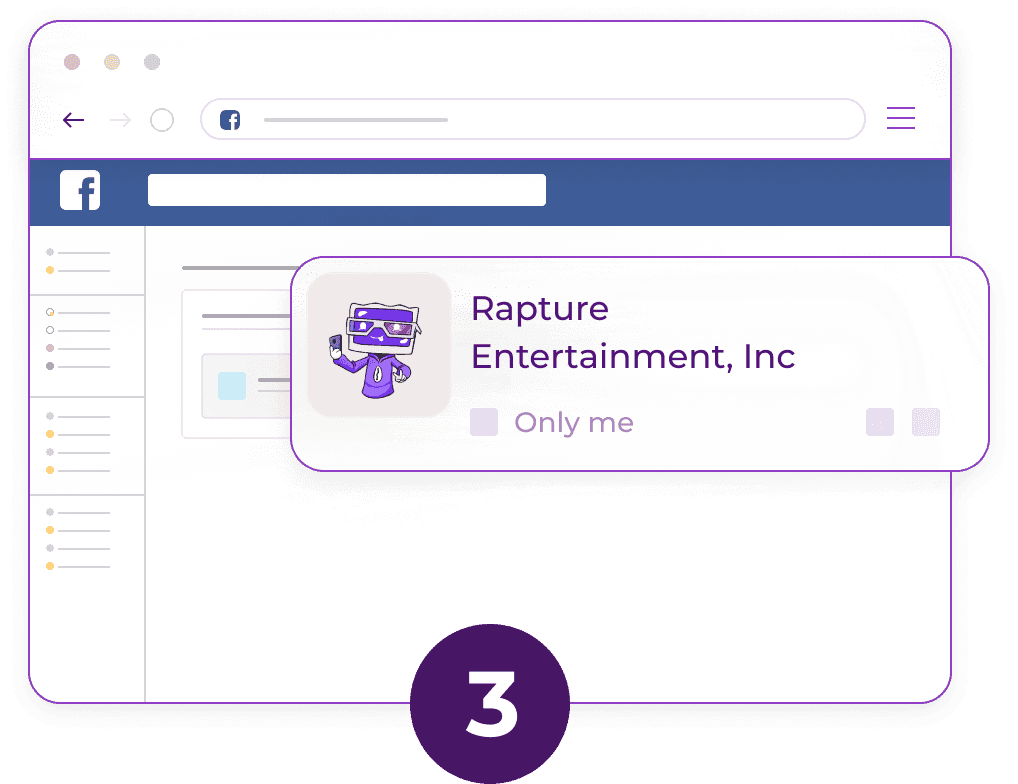
Task: Click the "Rapture Entertainment, Inc" app name
Action: coord(632,332)
